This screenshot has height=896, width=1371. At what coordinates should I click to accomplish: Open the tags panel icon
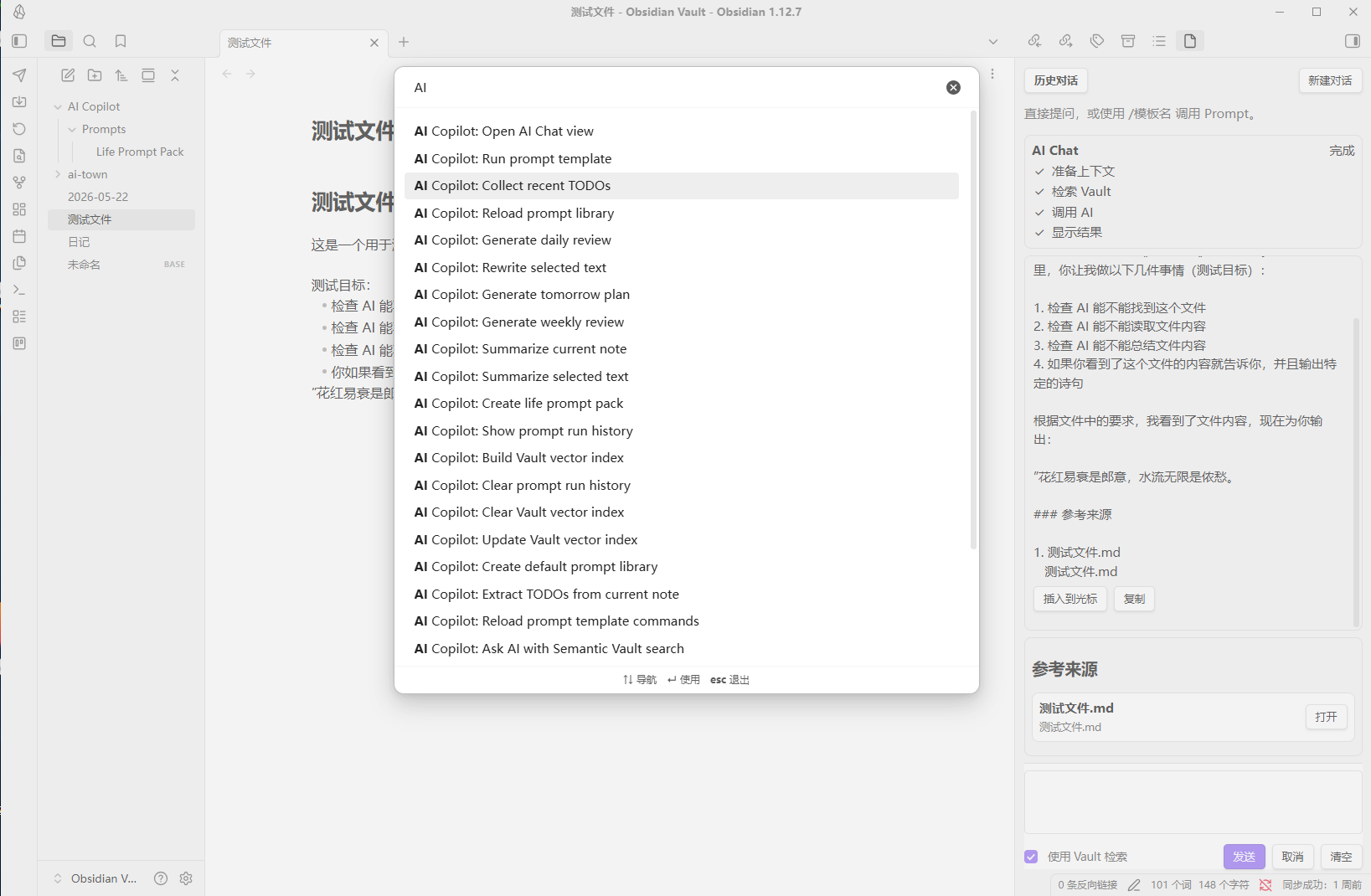tap(1097, 41)
